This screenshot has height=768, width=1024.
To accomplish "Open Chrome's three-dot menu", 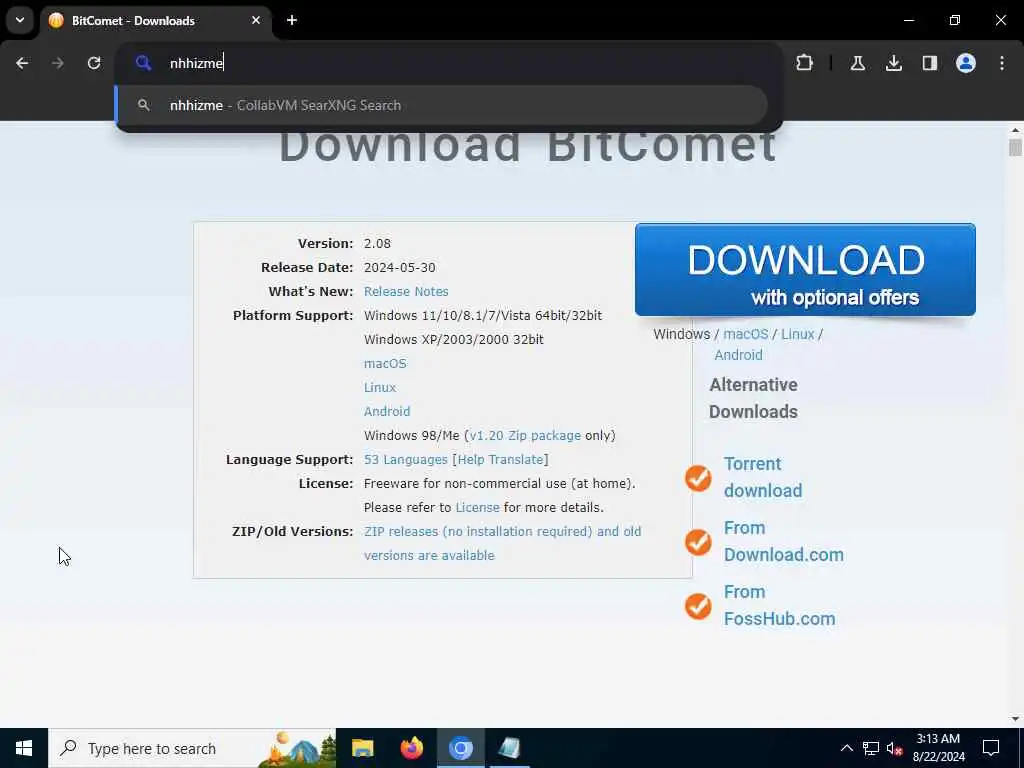I will pos(1002,63).
